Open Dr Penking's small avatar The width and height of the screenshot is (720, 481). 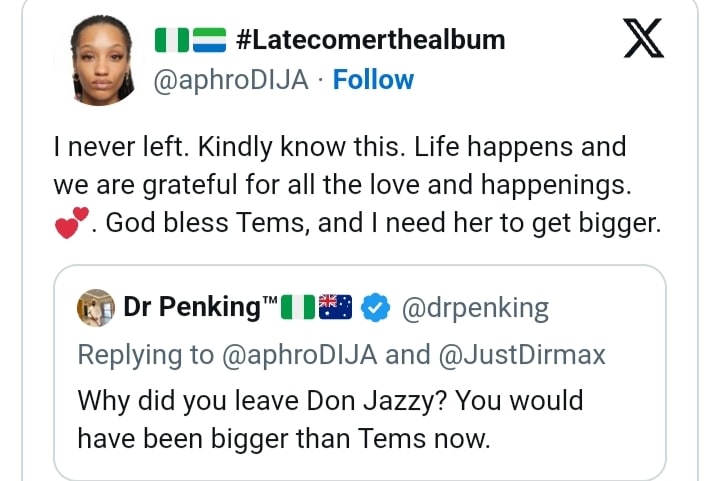point(96,308)
